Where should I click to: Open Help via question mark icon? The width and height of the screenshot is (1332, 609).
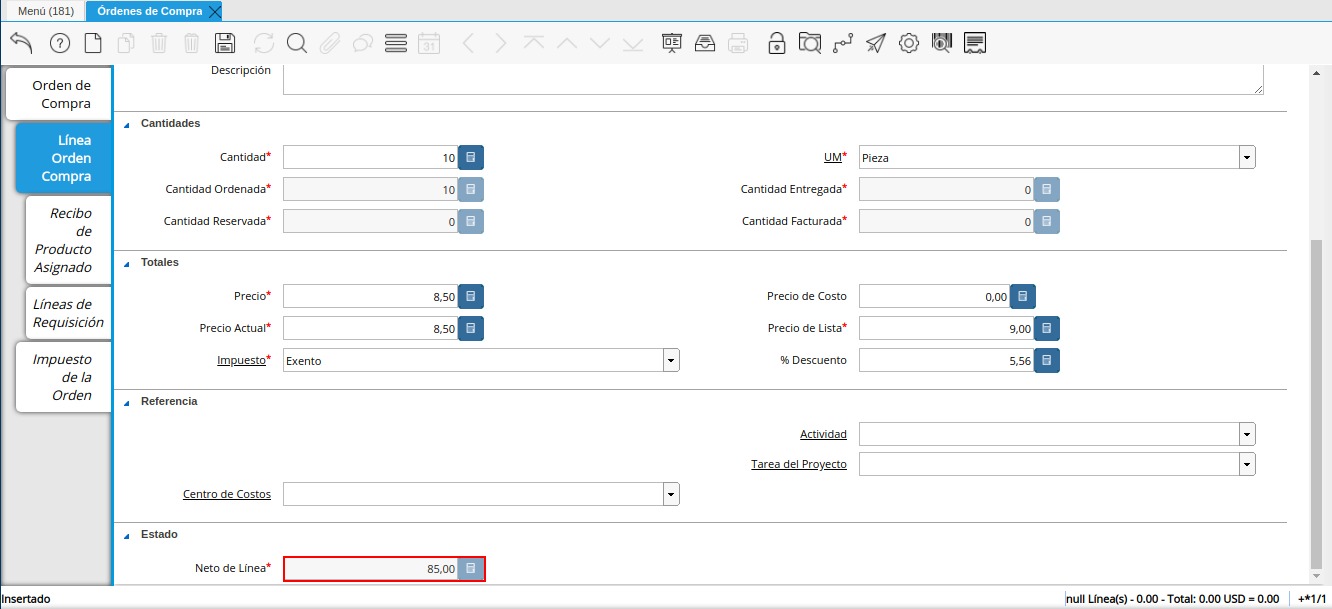coord(60,43)
